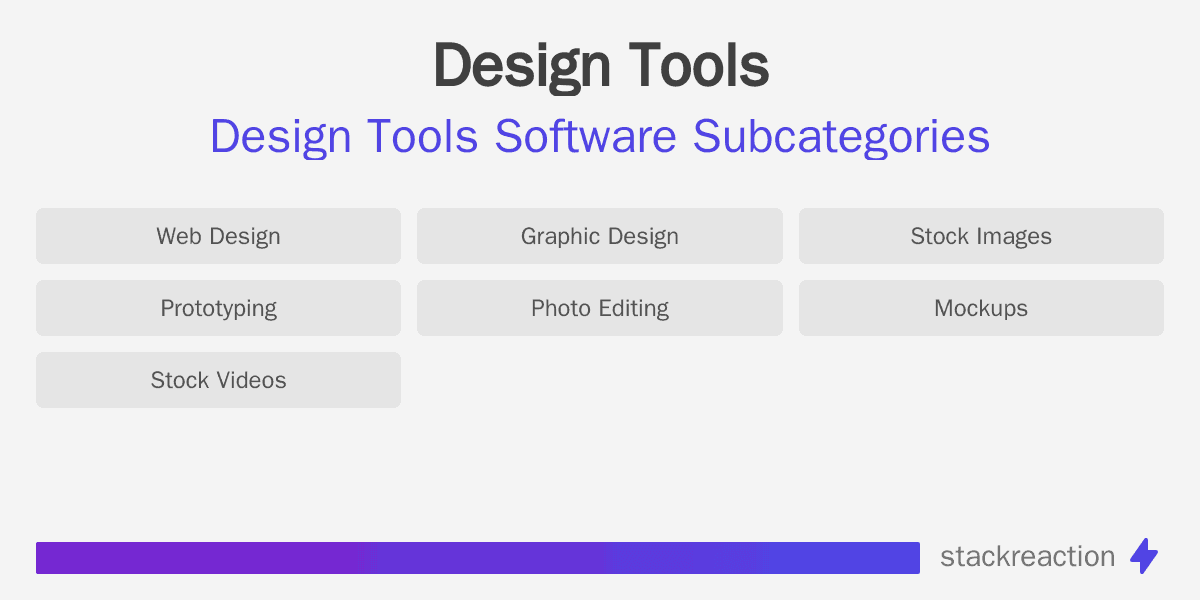This screenshot has height=600, width=1200.
Task: Select the Mockups tile on the right
Action: 981,308
